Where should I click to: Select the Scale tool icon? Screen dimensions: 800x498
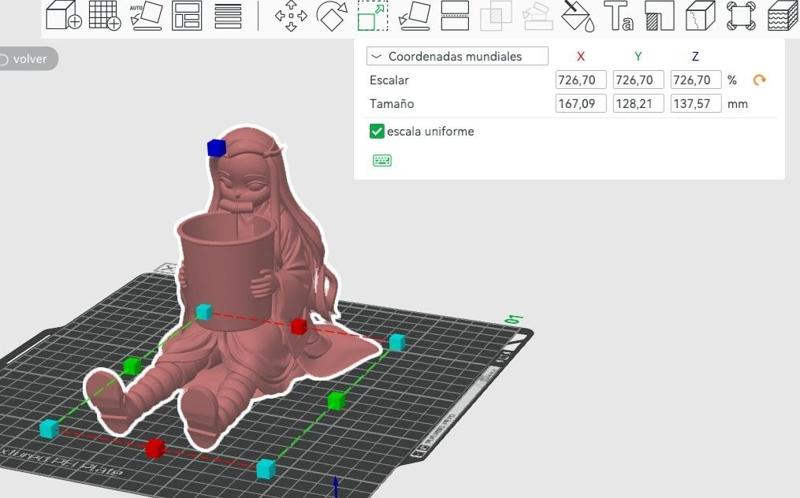[x=372, y=15]
